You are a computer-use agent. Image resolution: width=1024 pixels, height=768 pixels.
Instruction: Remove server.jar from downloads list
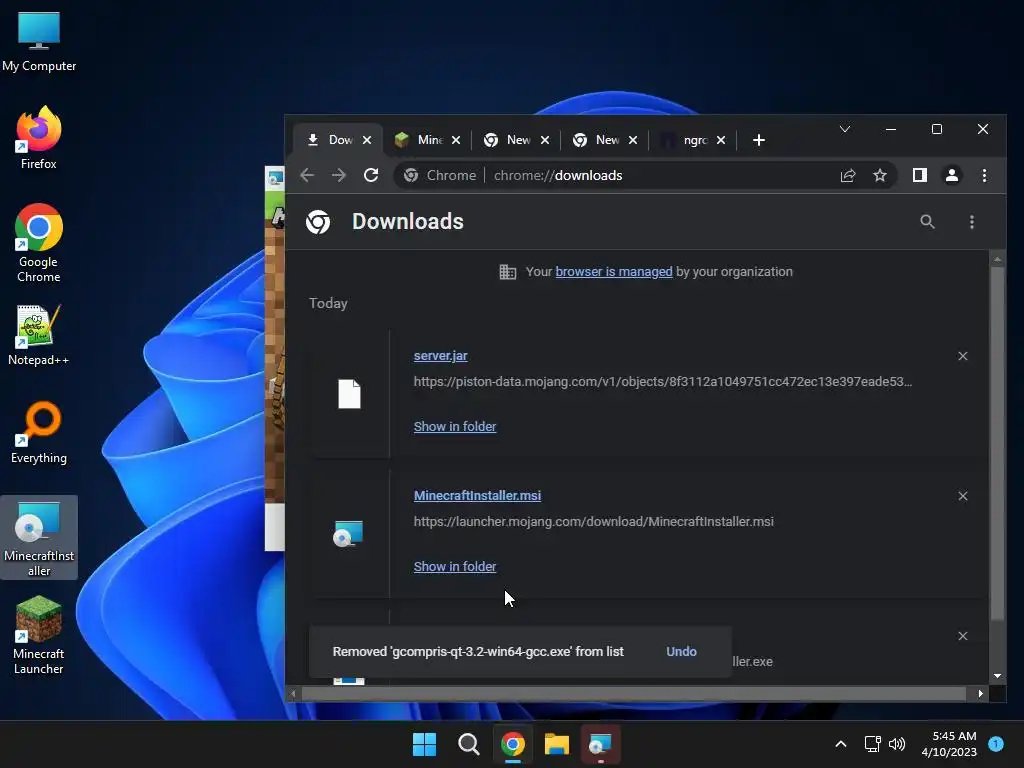[963, 356]
